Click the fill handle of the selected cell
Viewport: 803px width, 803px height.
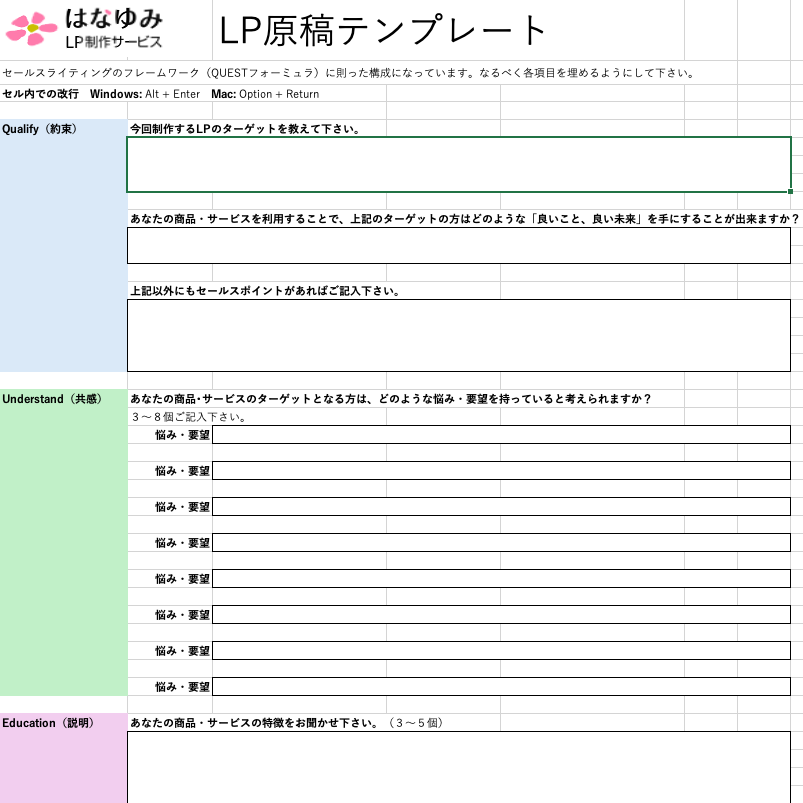(x=790, y=191)
